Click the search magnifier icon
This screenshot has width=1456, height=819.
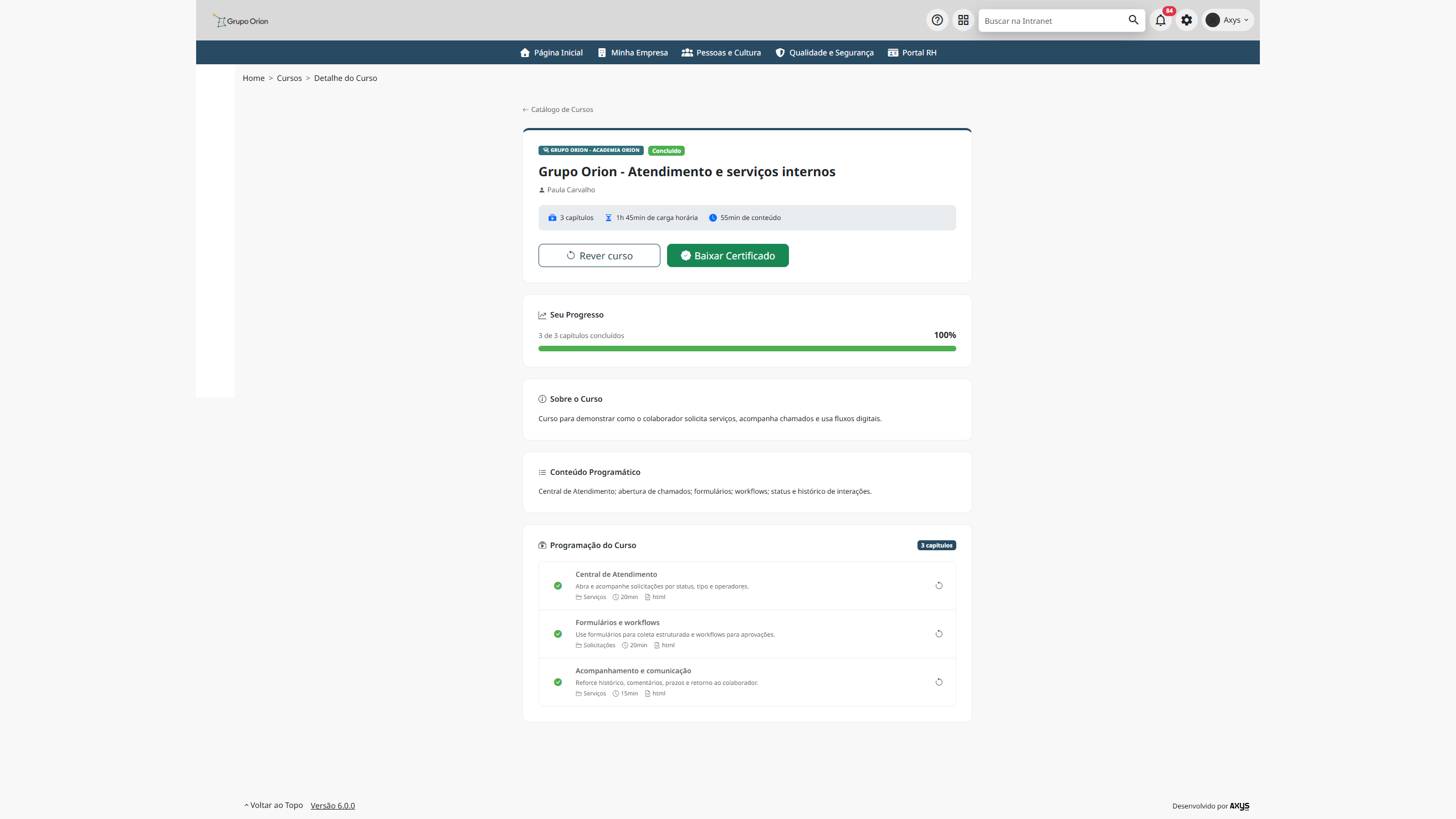(x=1133, y=20)
